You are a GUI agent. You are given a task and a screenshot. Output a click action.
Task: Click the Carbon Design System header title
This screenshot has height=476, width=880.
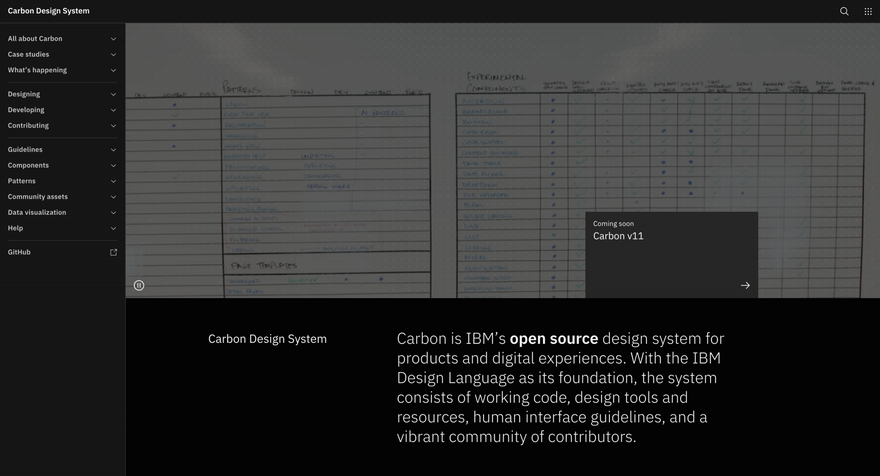pos(48,11)
